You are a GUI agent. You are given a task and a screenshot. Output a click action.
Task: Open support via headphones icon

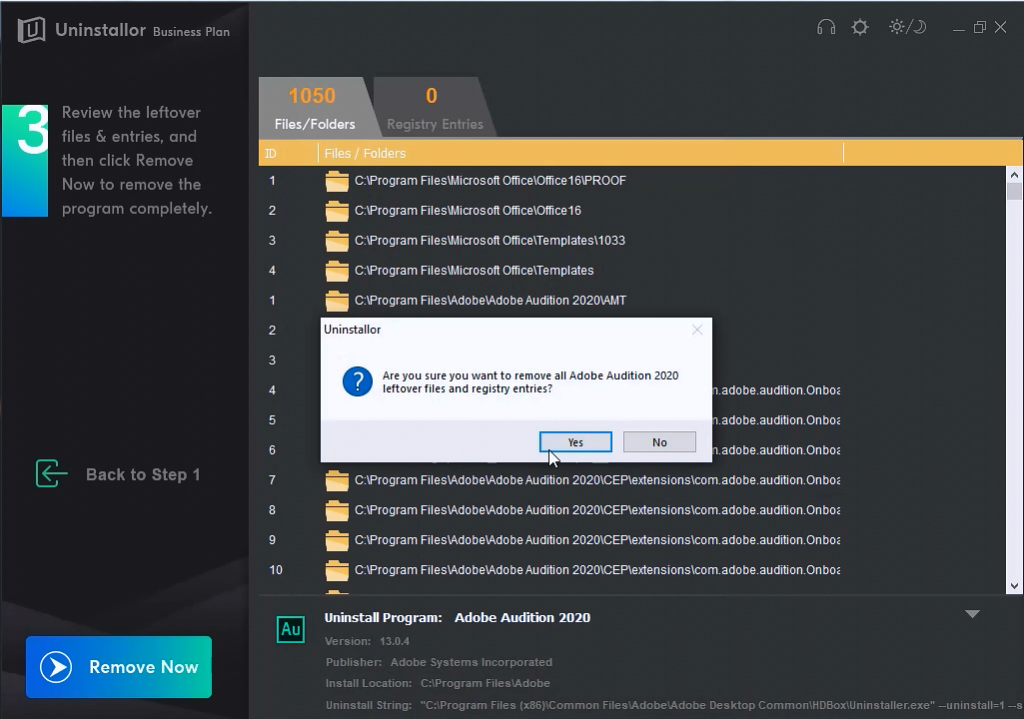[826, 27]
